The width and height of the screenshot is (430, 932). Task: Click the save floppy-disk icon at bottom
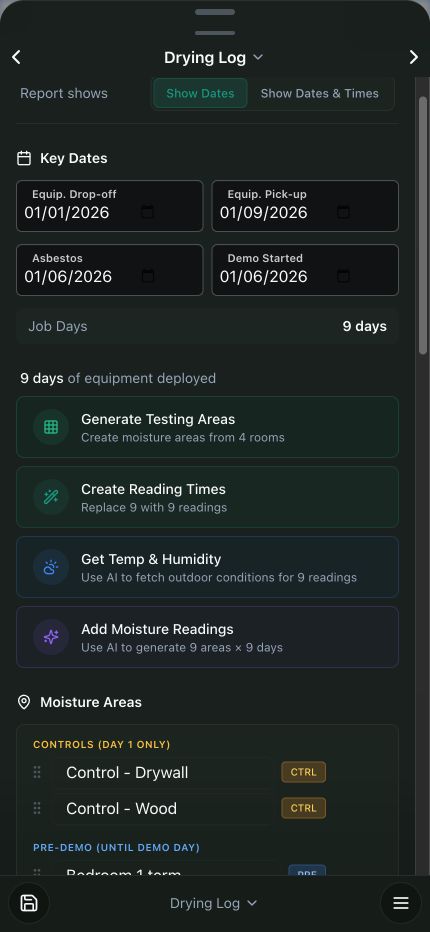coord(29,903)
